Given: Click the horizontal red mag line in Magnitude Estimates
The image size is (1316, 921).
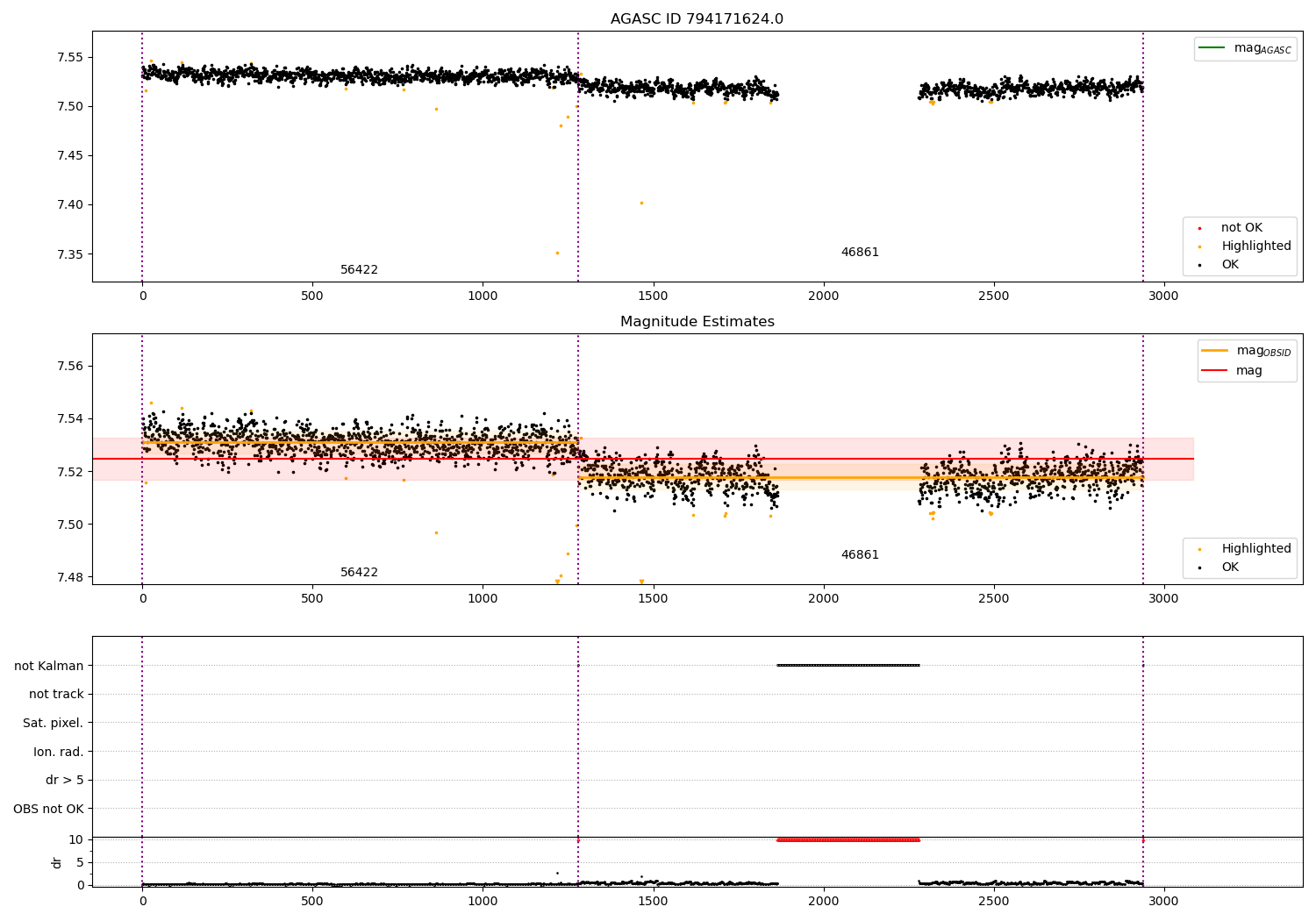Looking at the screenshot, I should pyautogui.click(x=643, y=459).
